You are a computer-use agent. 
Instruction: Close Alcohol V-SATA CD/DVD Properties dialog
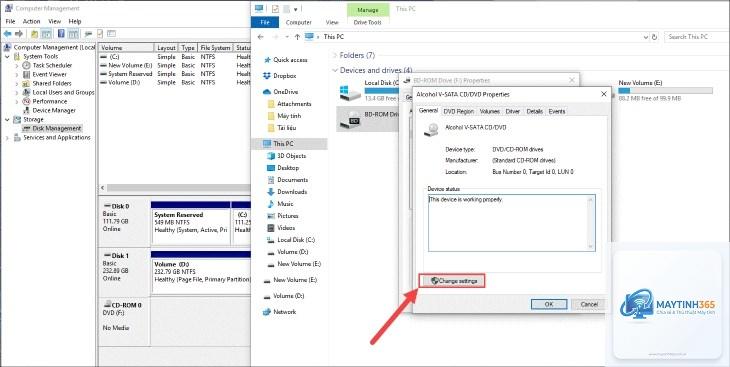pyautogui.click(x=604, y=94)
